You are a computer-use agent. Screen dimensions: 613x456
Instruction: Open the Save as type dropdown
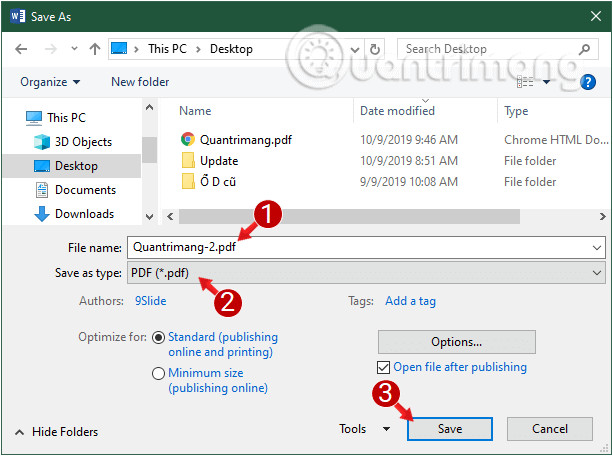tap(366, 273)
